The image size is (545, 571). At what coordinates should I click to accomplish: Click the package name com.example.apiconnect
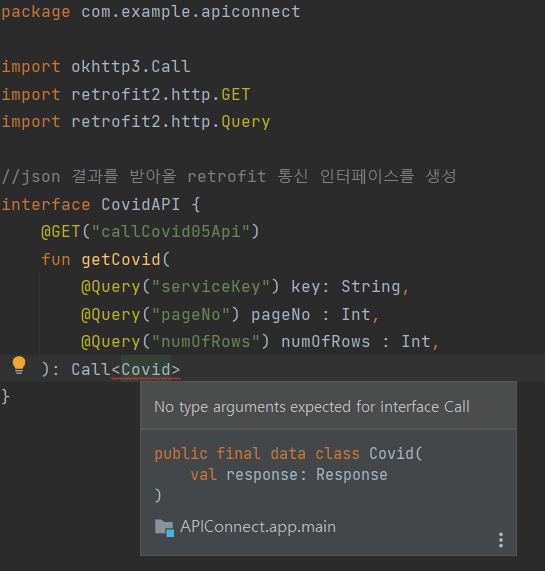click(190, 12)
